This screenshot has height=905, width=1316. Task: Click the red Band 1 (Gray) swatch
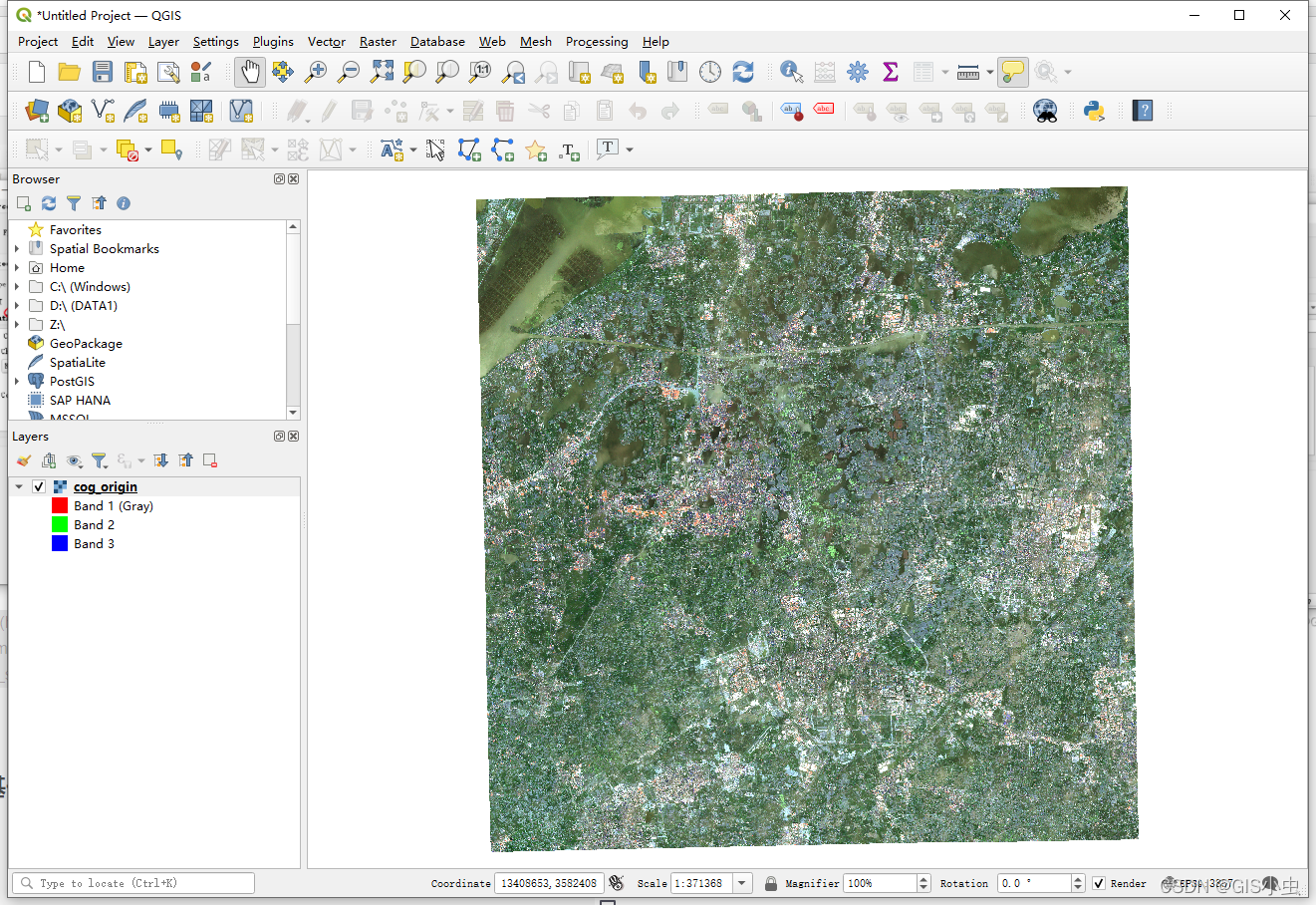[60, 506]
